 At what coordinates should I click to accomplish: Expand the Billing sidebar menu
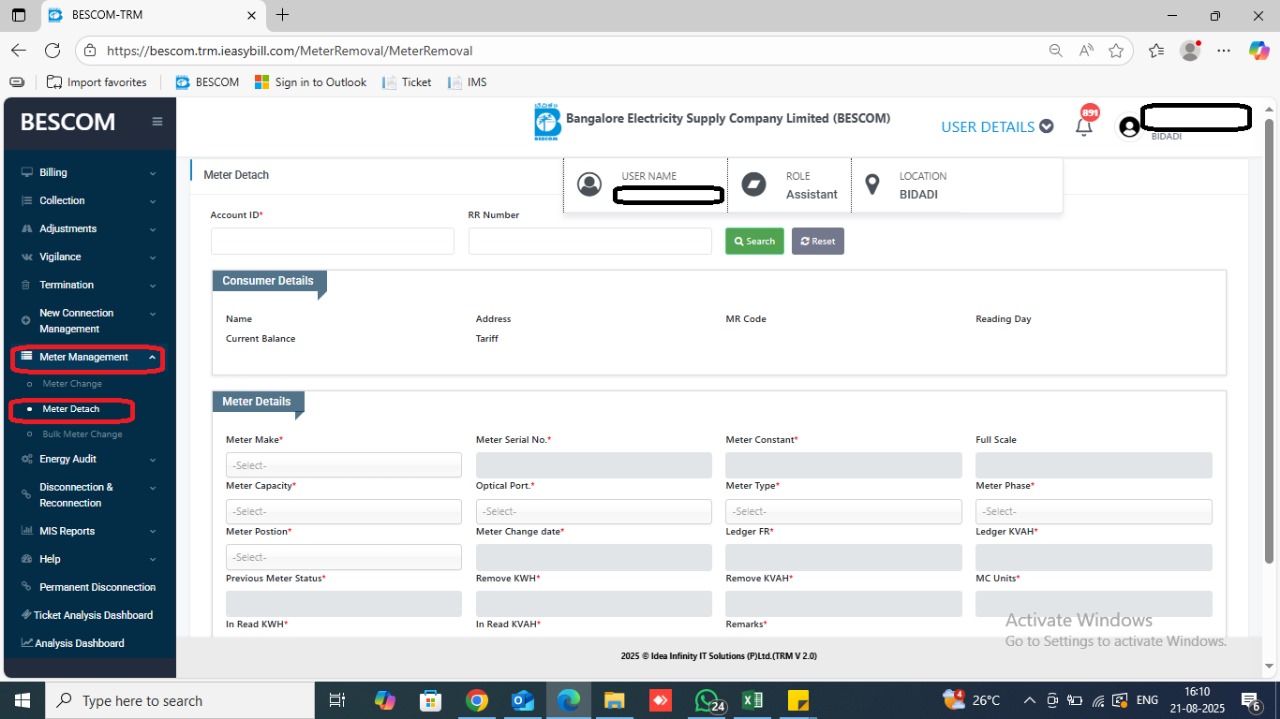(88, 173)
